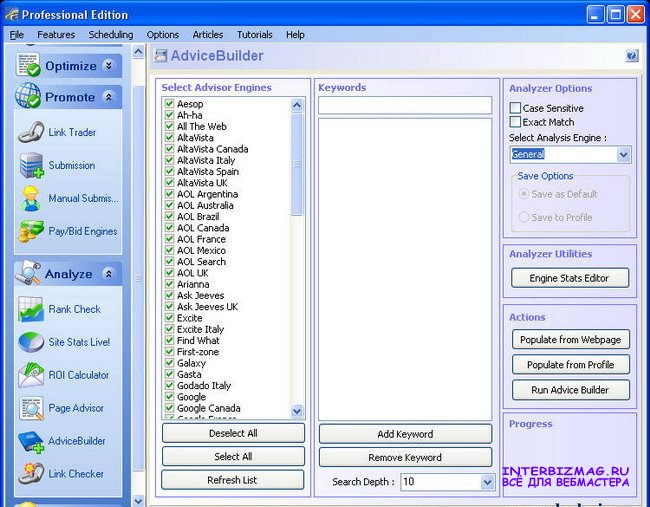Viewport: 650px width, 507px height.
Task: Uncheck the Aesop engine checkbox
Action: (x=169, y=103)
